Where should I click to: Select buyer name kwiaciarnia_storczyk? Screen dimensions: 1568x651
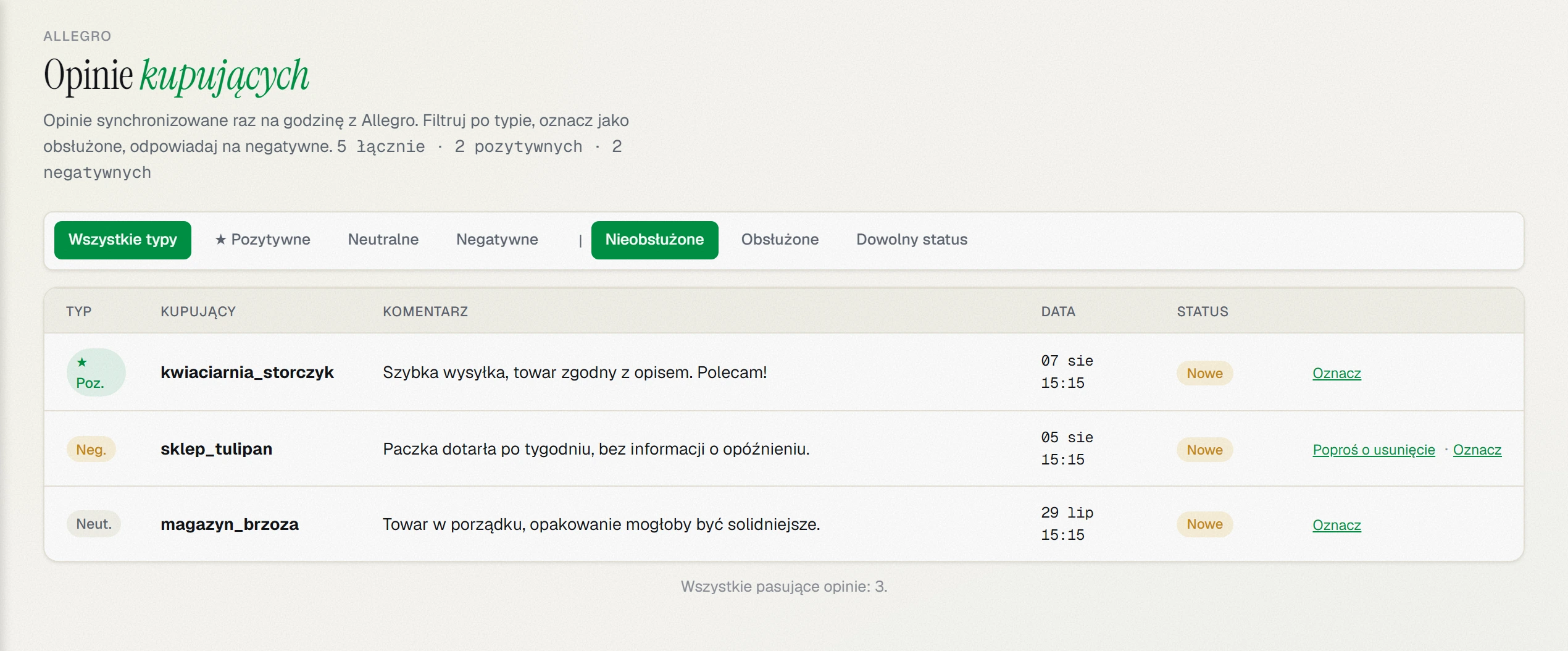click(x=247, y=372)
